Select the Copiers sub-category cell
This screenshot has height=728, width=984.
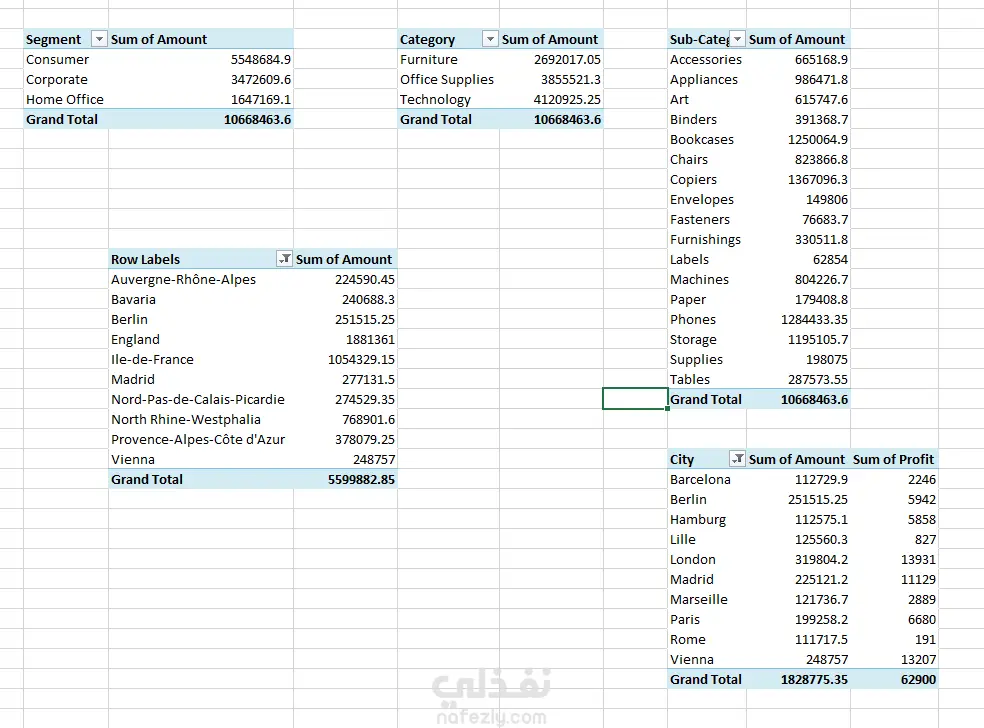pos(693,179)
